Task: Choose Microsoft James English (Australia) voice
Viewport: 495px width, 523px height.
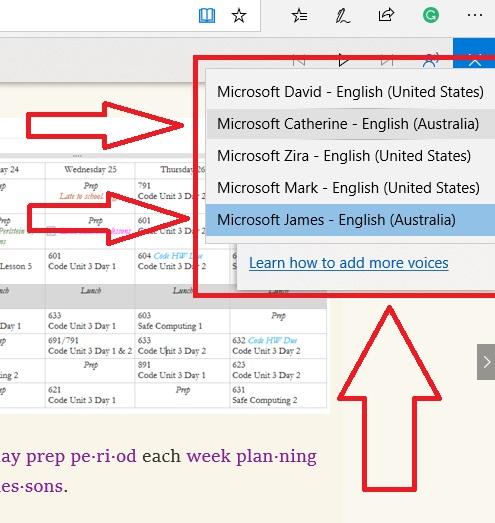Action: point(350,220)
